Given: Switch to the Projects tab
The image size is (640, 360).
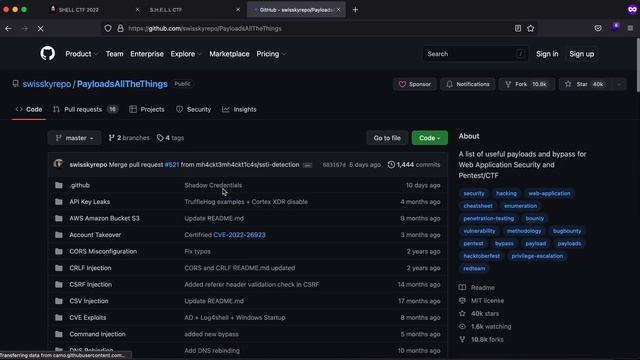Looking at the screenshot, I should coord(147,109).
